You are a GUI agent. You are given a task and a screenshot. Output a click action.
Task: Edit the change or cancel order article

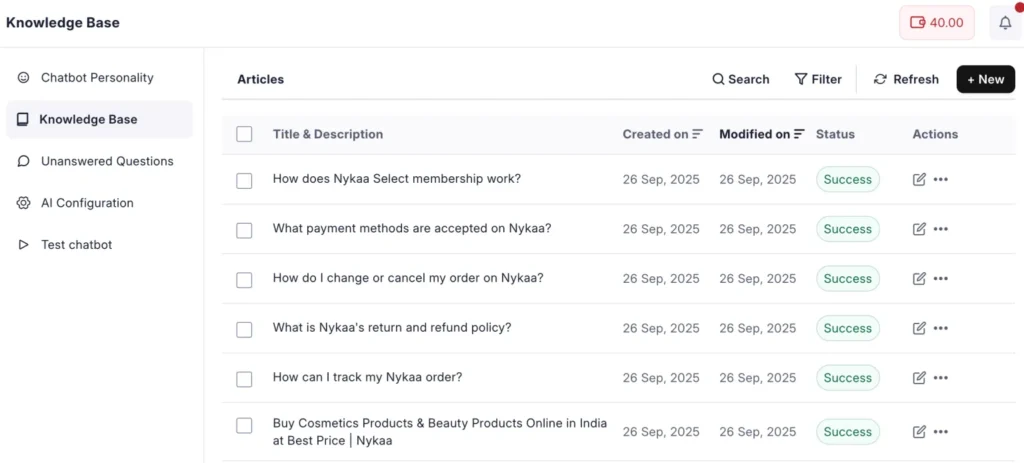pyautogui.click(x=919, y=279)
